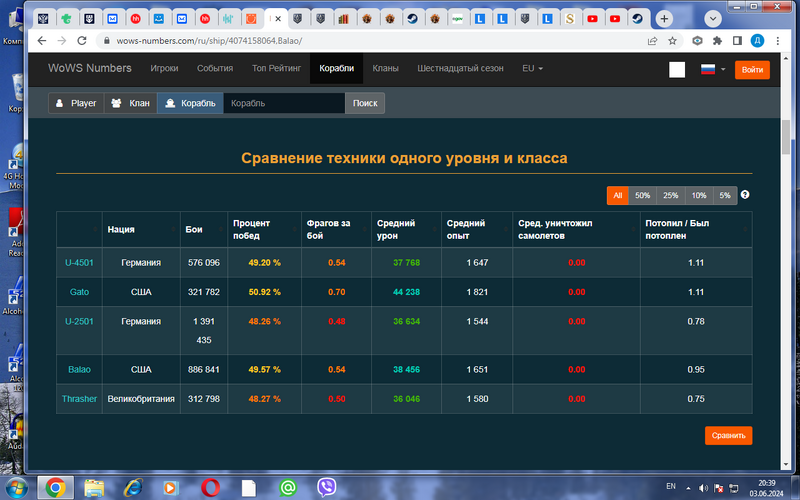This screenshot has width=800, height=500.
Task: Open the Chrome extensions puzzle menu
Action: [717, 41]
